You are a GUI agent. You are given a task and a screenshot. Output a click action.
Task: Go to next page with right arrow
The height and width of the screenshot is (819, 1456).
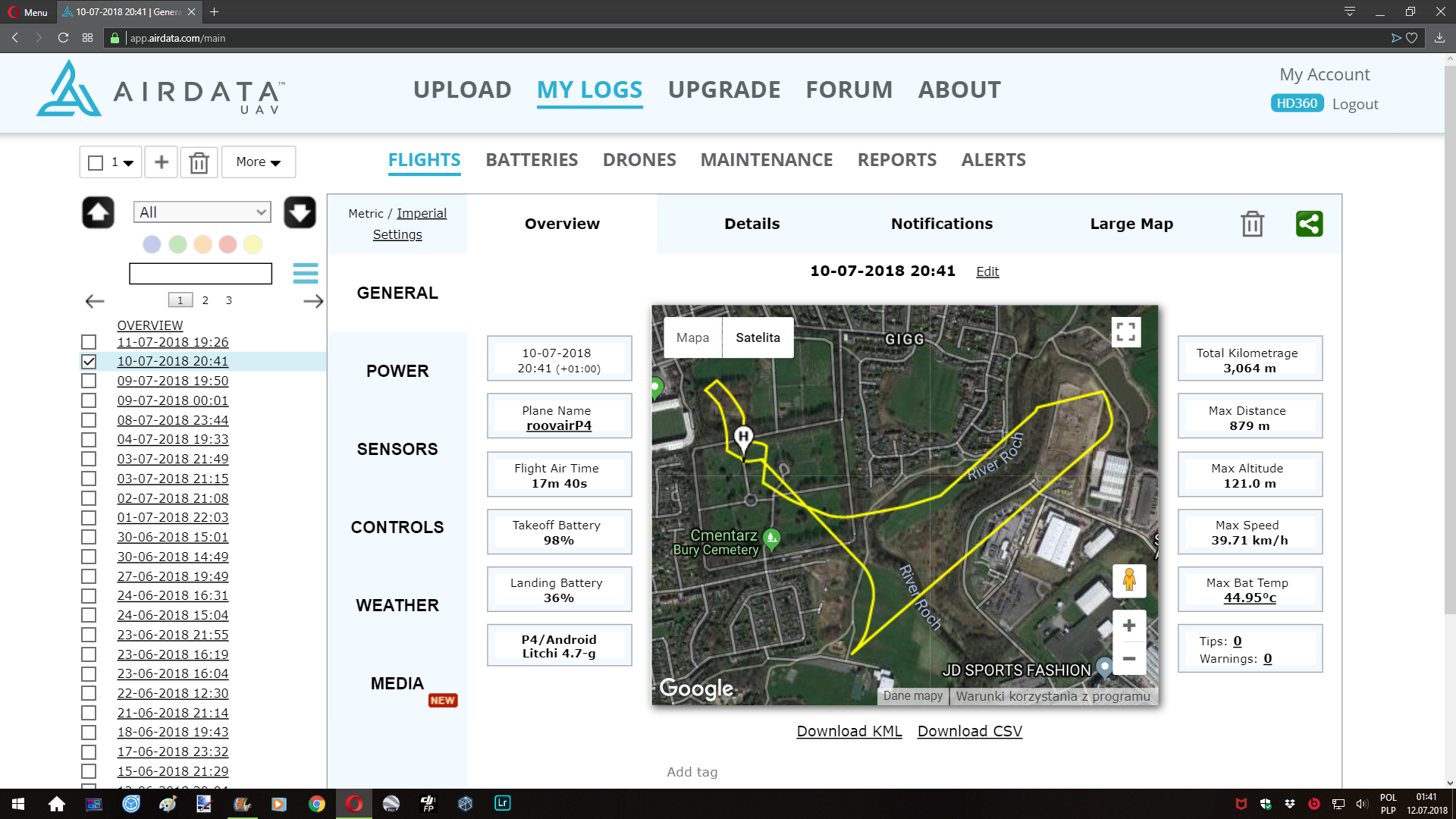click(x=313, y=301)
